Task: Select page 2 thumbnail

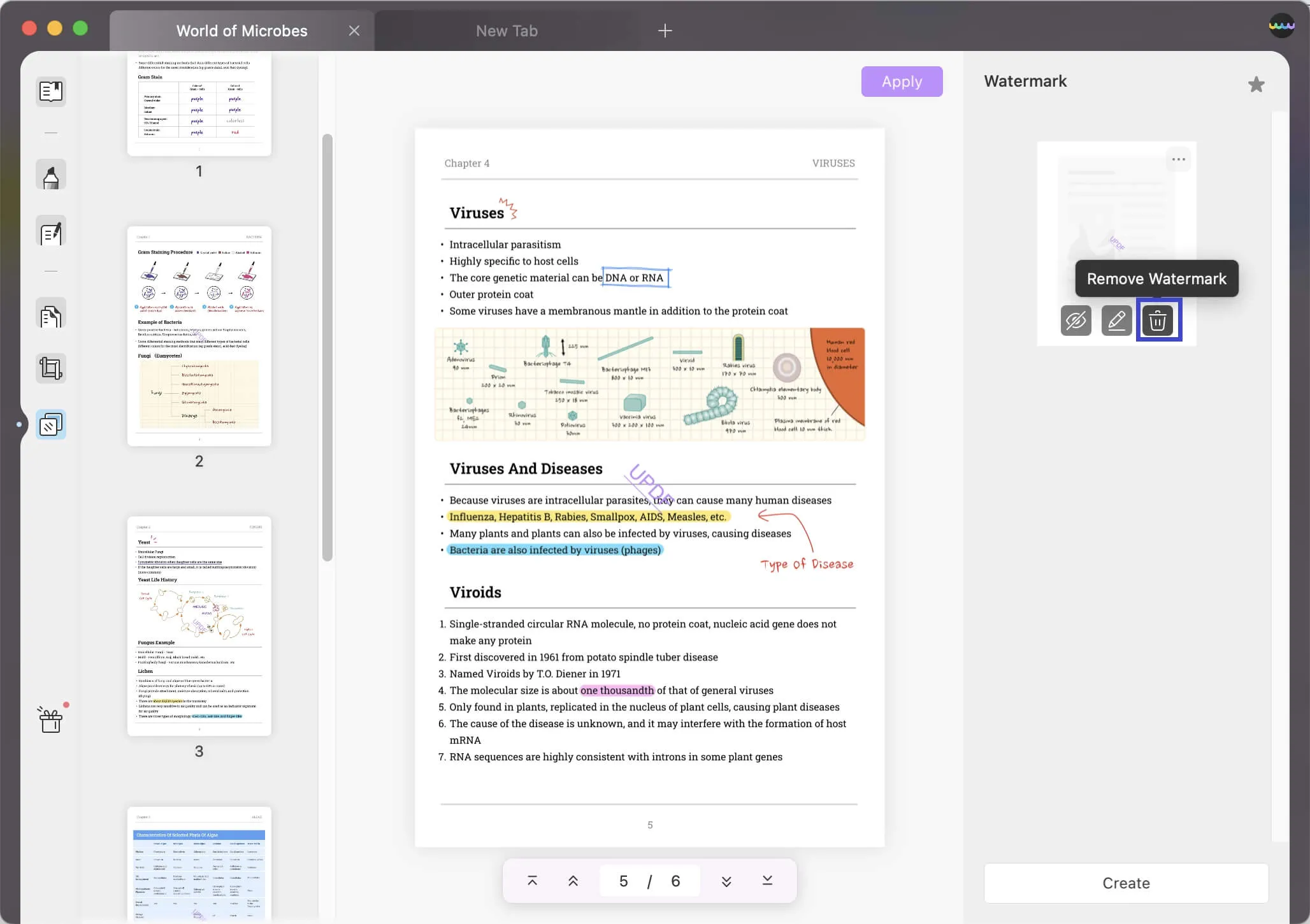Action: tap(199, 336)
